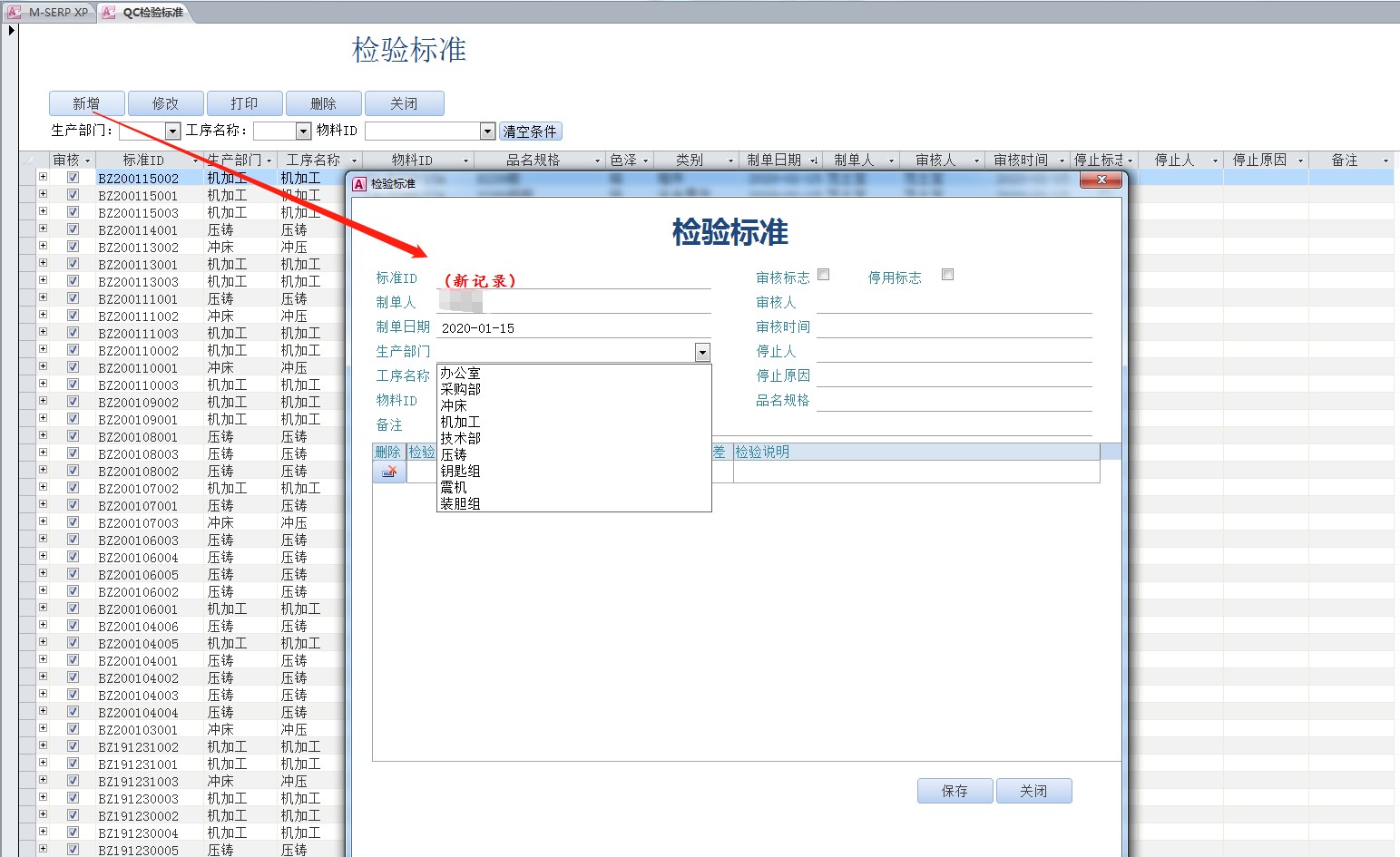
Task: Open the 生产部门 filter dropdown
Action: [172, 131]
